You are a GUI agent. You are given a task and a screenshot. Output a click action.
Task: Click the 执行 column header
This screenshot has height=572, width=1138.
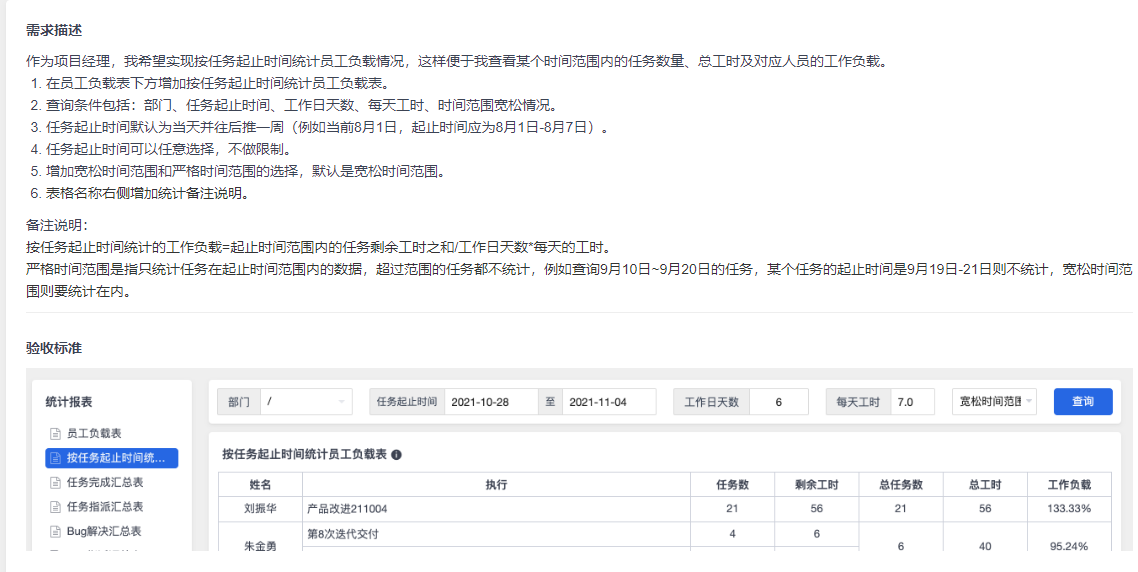click(x=496, y=485)
